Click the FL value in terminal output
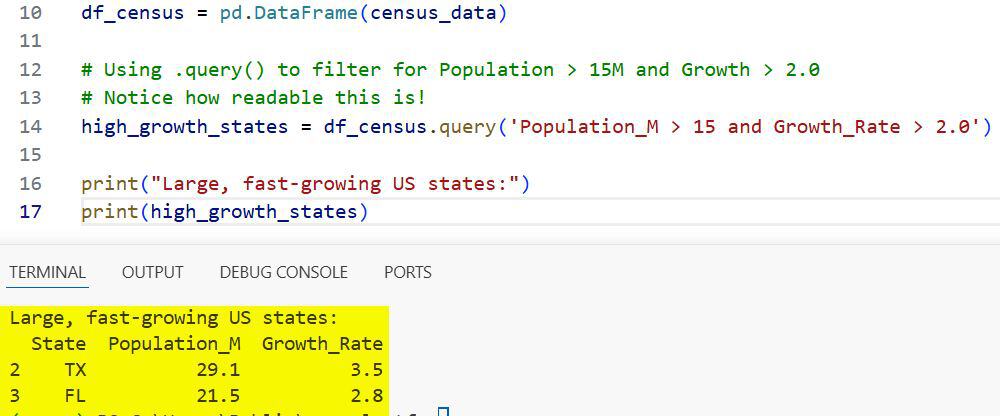This screenshot has width=1000, height=416. coord(75,396)
